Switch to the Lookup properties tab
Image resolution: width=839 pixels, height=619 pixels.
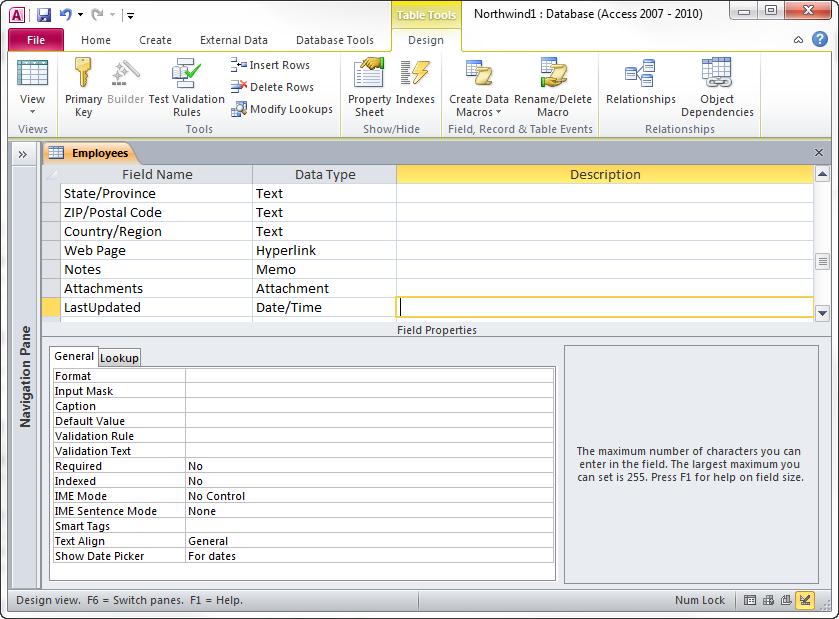[x=119, y=358]
